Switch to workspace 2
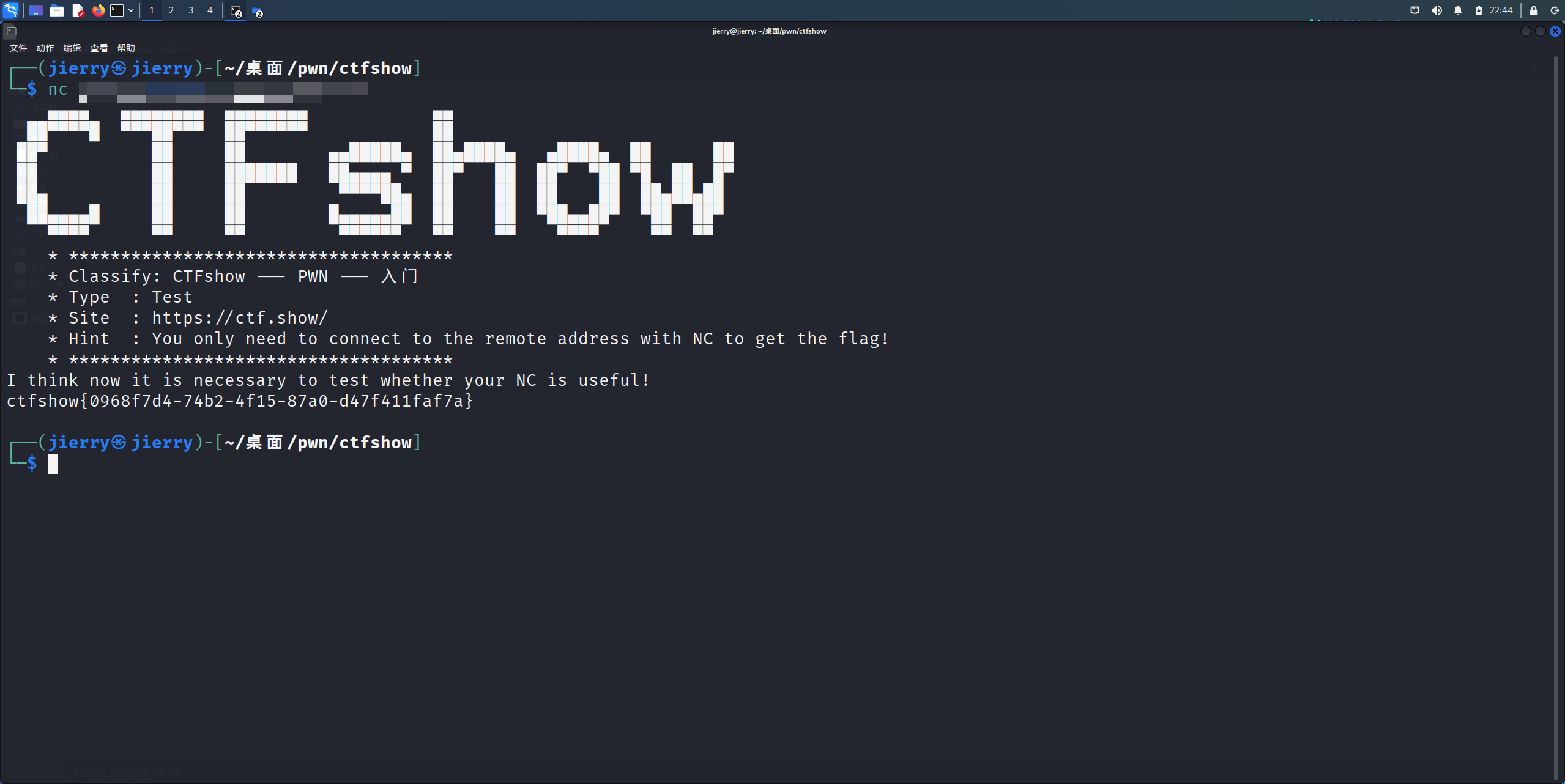1565x784 pixels. 171,10
